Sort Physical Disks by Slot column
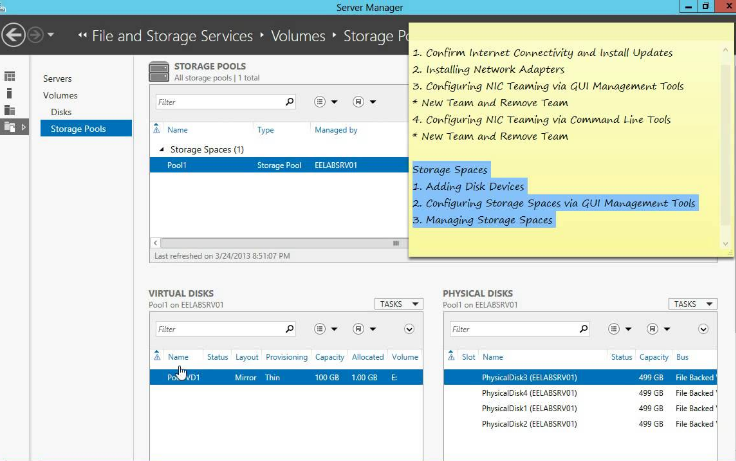This screenshot has height=461, width=736. (468, 357)
